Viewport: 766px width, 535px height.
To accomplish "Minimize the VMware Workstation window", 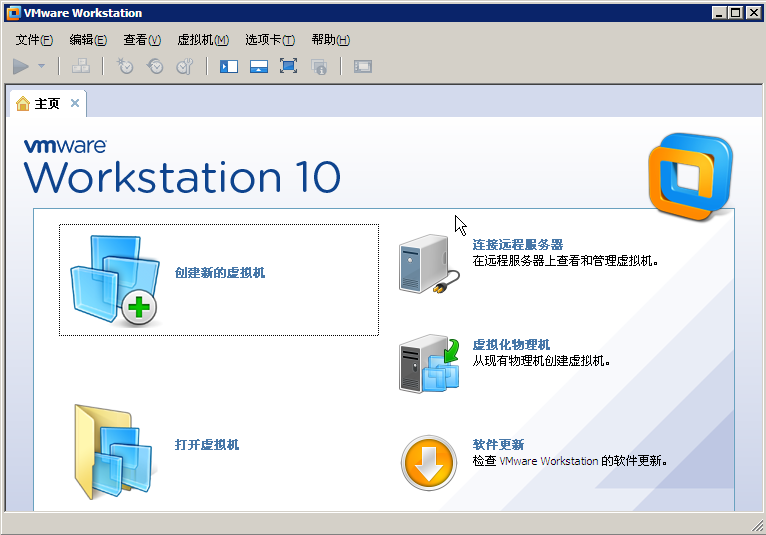I will [x=718, y=13].
